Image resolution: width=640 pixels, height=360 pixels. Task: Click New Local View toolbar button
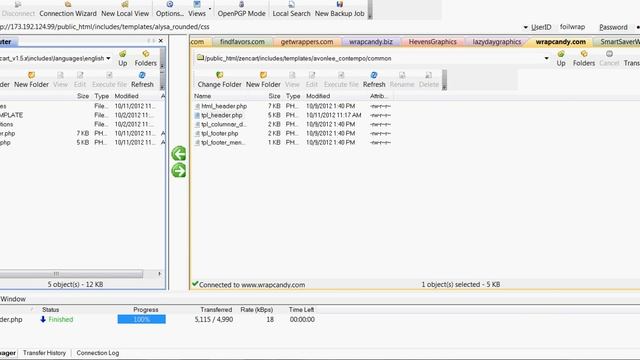click(x=125, y=9)
